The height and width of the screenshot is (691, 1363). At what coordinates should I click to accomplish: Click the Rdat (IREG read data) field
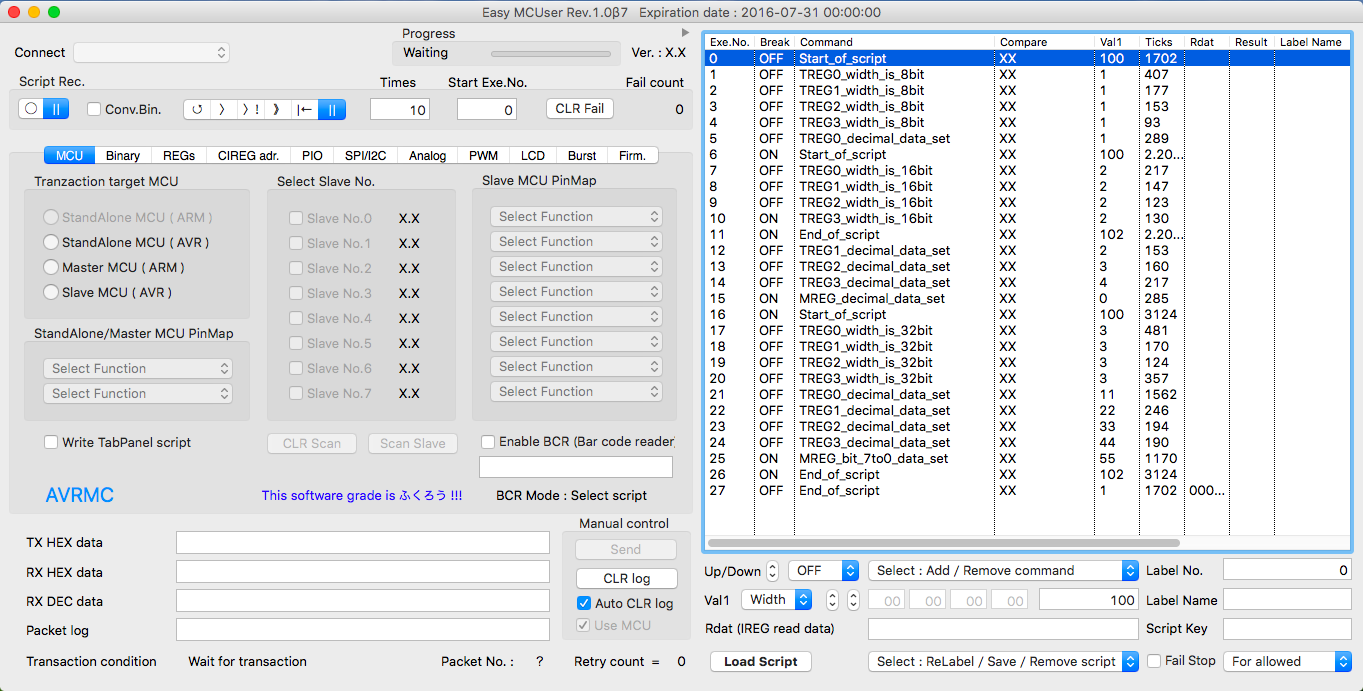point(1003,629)
